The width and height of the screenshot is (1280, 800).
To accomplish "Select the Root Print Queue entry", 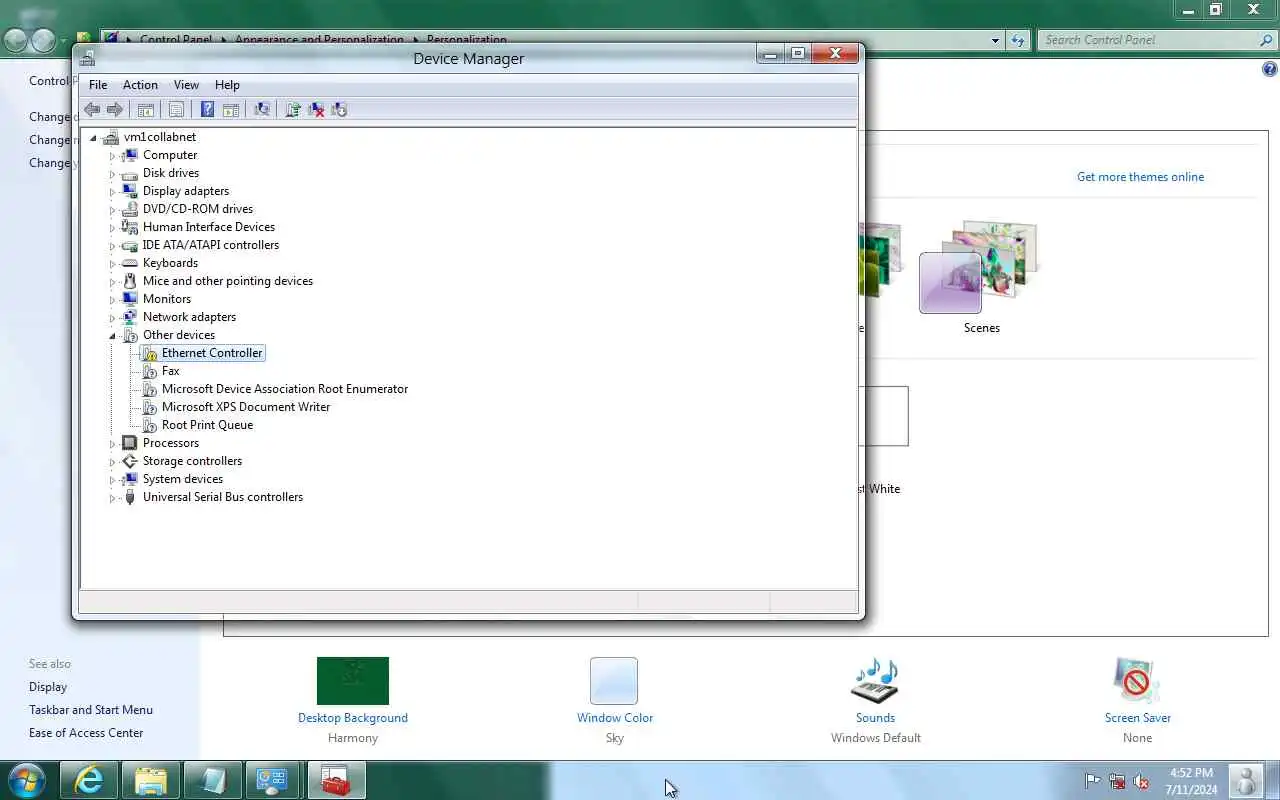I will [x=207, y=425].
